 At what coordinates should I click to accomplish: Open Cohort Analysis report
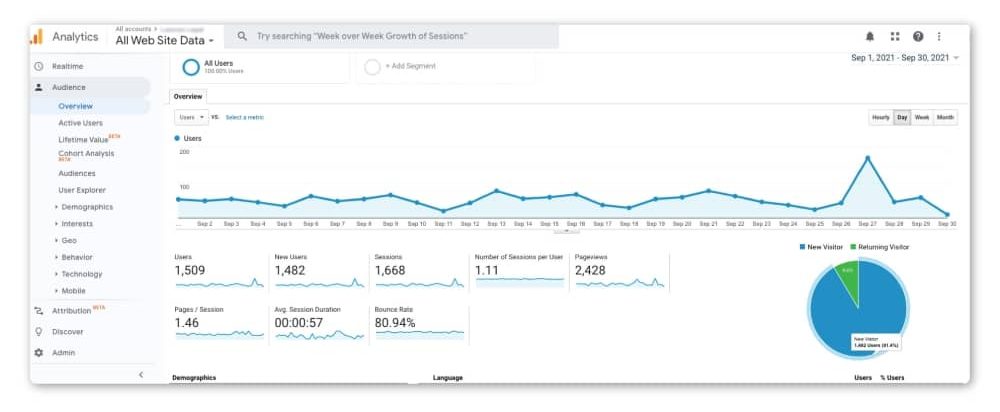click(86, 154)
